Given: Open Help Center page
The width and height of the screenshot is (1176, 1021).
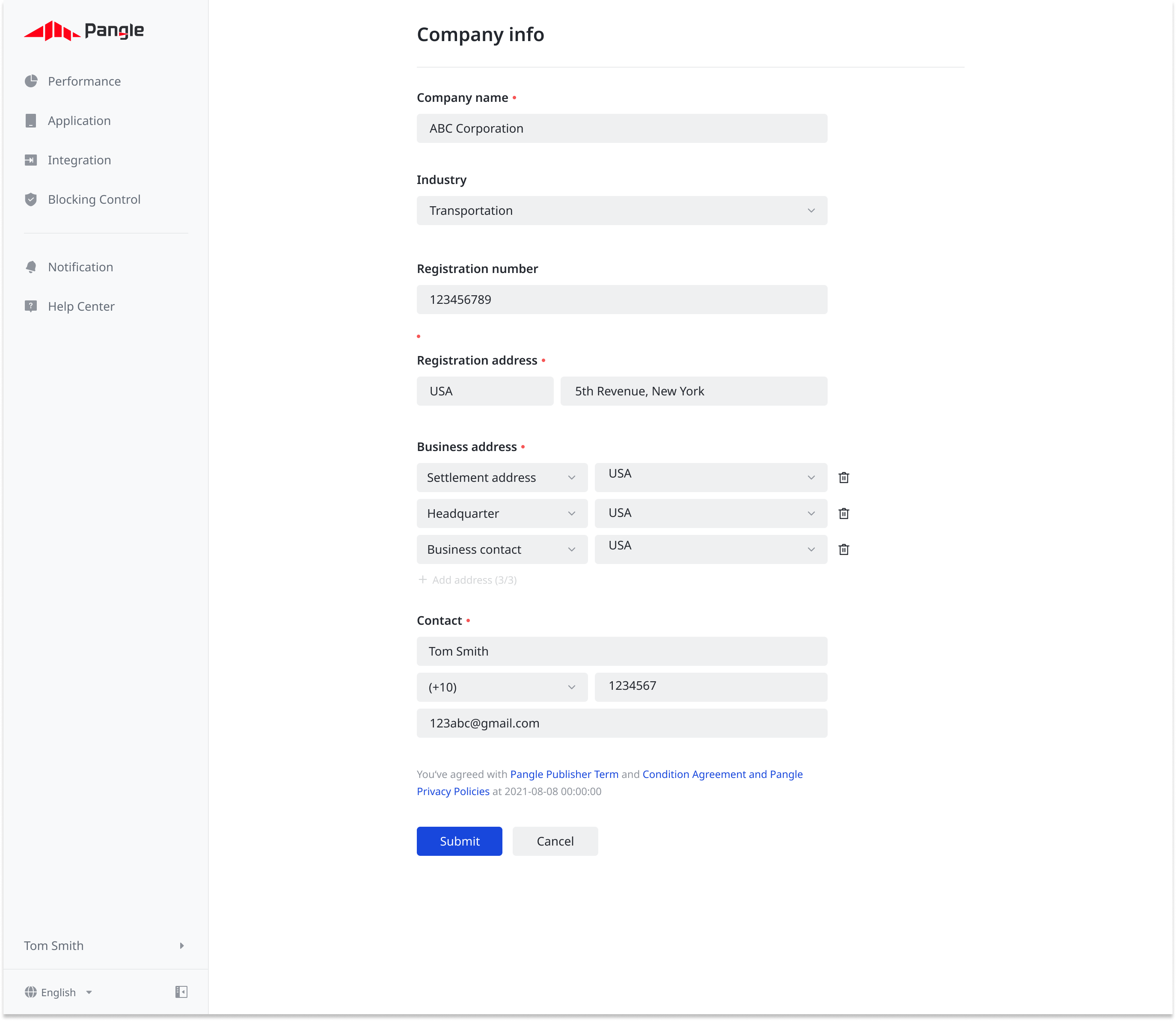Looking at the screenshot, I should click(81, 306).
